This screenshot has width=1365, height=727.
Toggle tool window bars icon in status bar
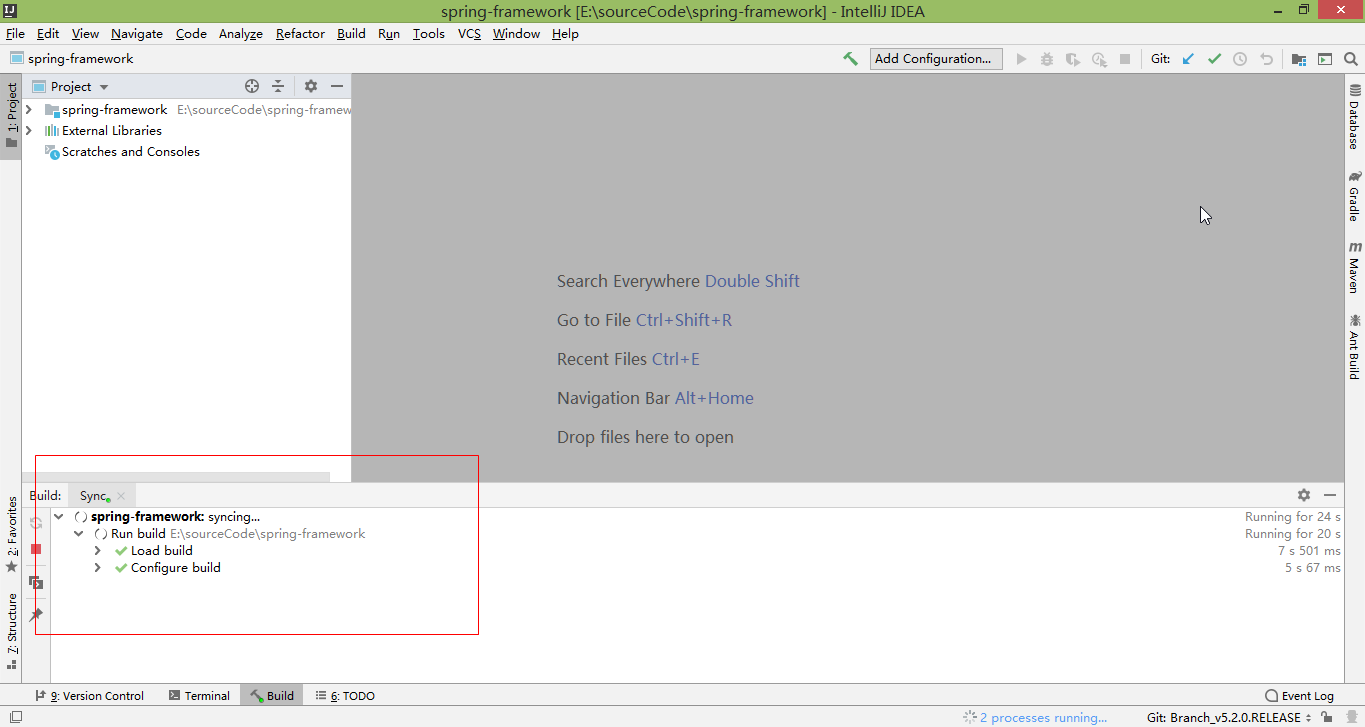click(15, 717)
